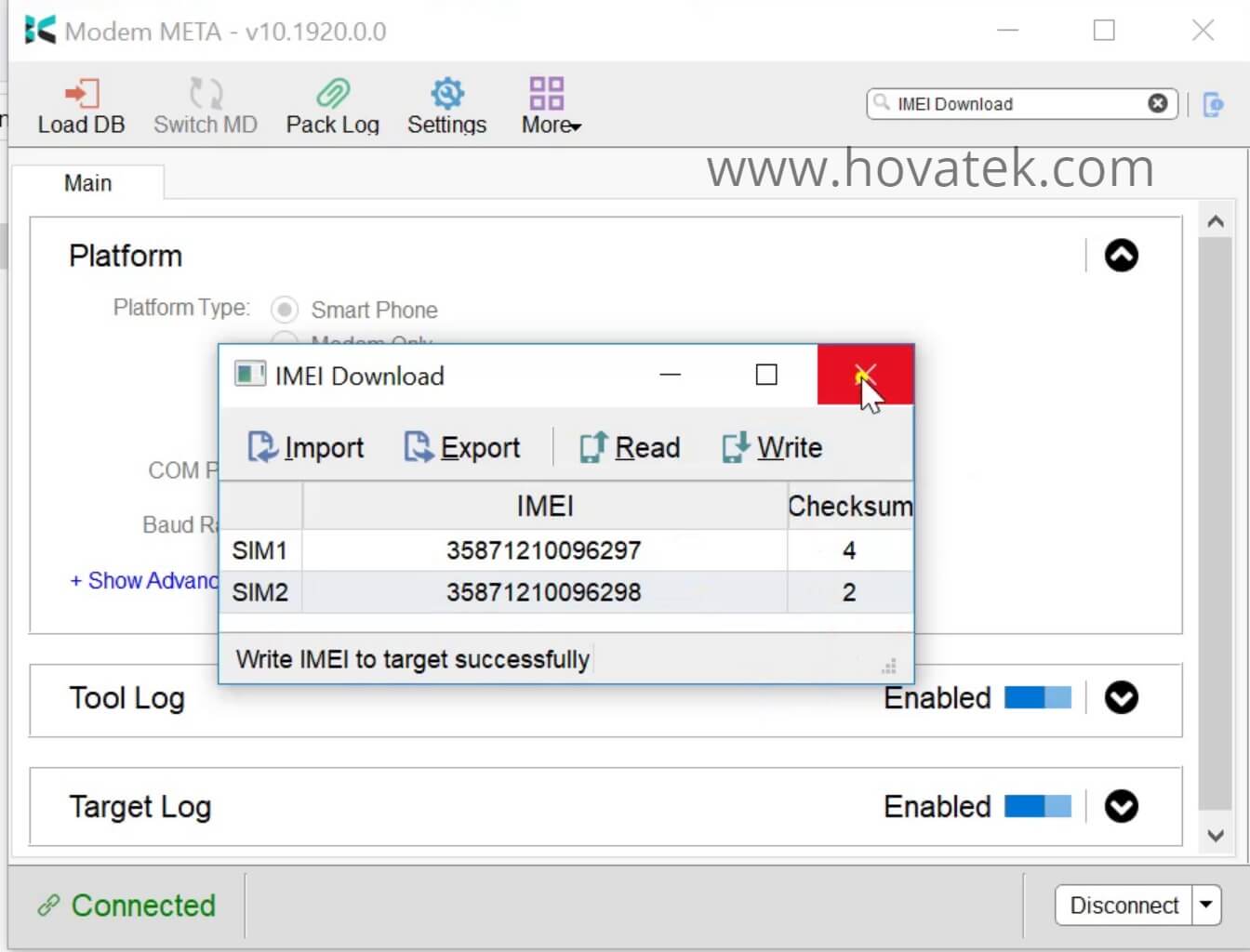Image resolution: width=1250 pixels, height=952 pixels.
Task: Switch to the Main tab
Action: pyautogui.click(x=88, y=182)
